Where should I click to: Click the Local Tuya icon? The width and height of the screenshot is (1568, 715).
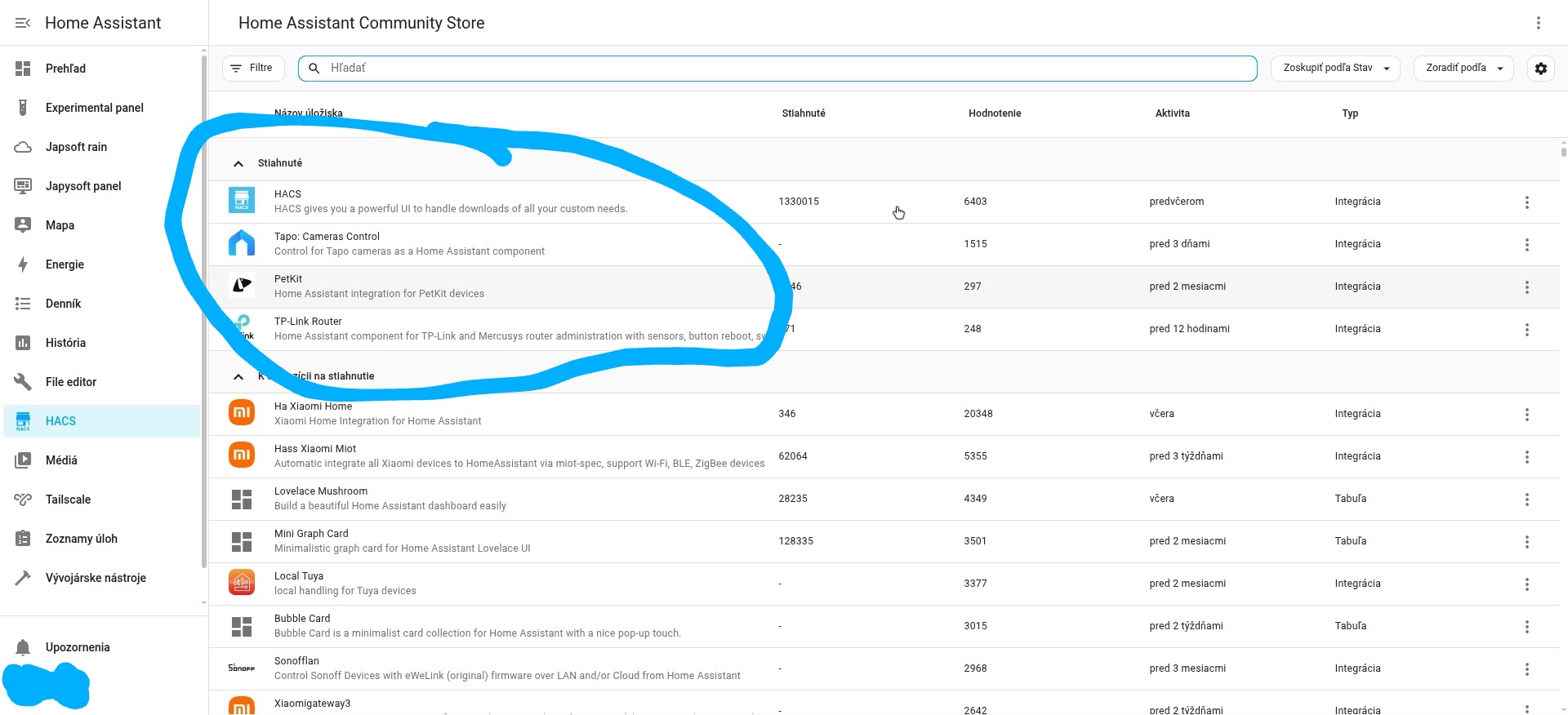coord(242,583)
